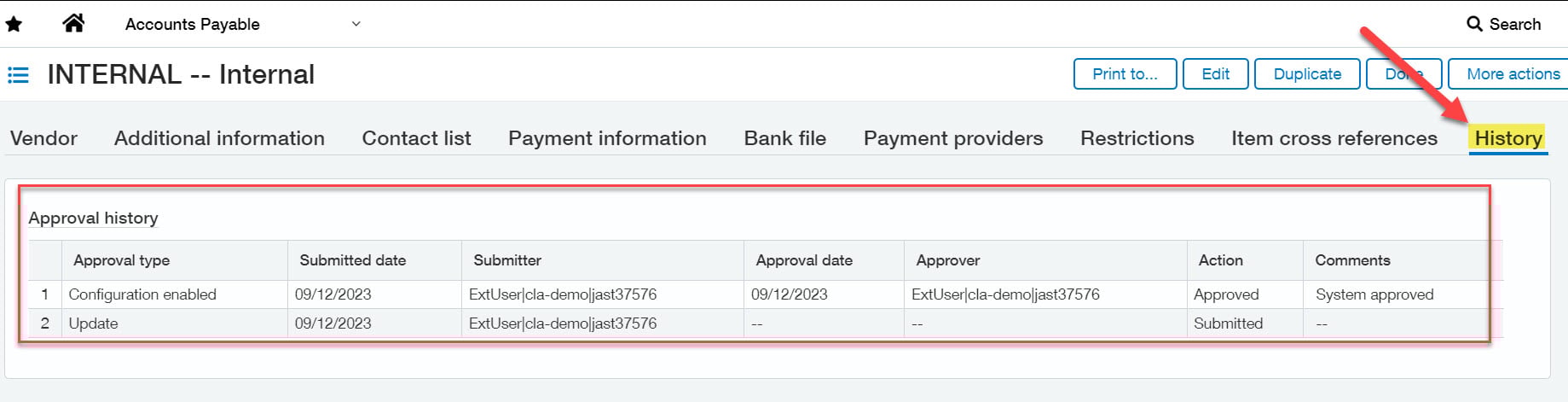Open the Additional information tab
The height and width of the screenshot is (402, 1568).
219,138
